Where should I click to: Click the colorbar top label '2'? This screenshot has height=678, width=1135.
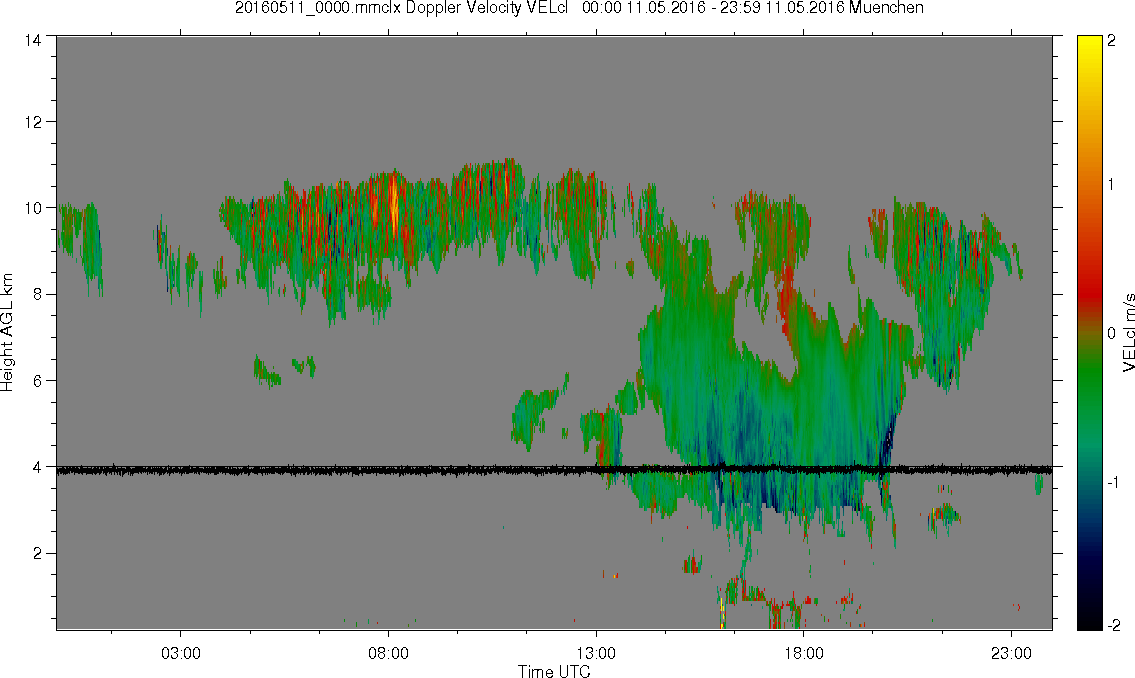(x=1112, y=41)
